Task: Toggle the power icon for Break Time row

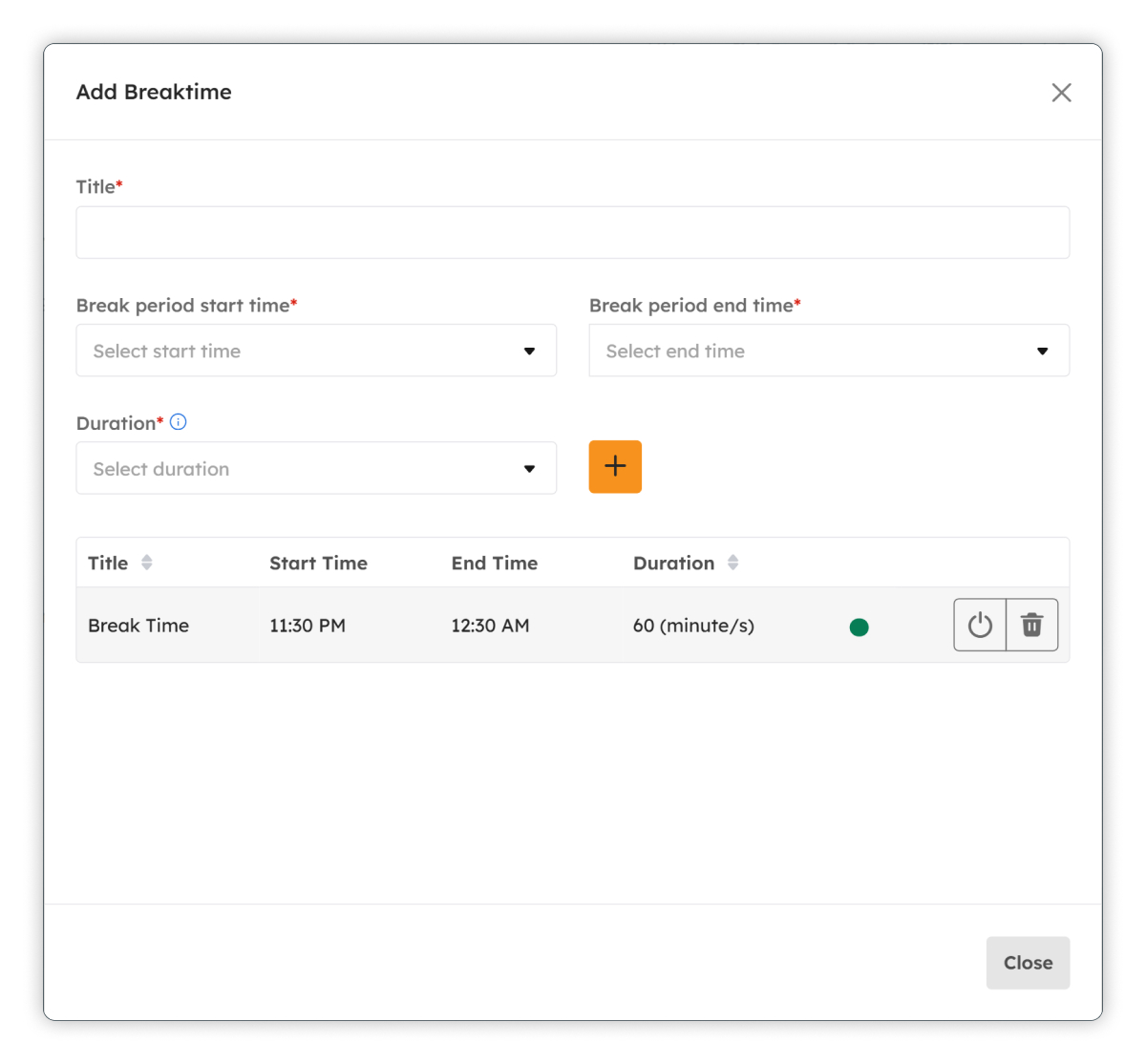Action: point(980,625)
